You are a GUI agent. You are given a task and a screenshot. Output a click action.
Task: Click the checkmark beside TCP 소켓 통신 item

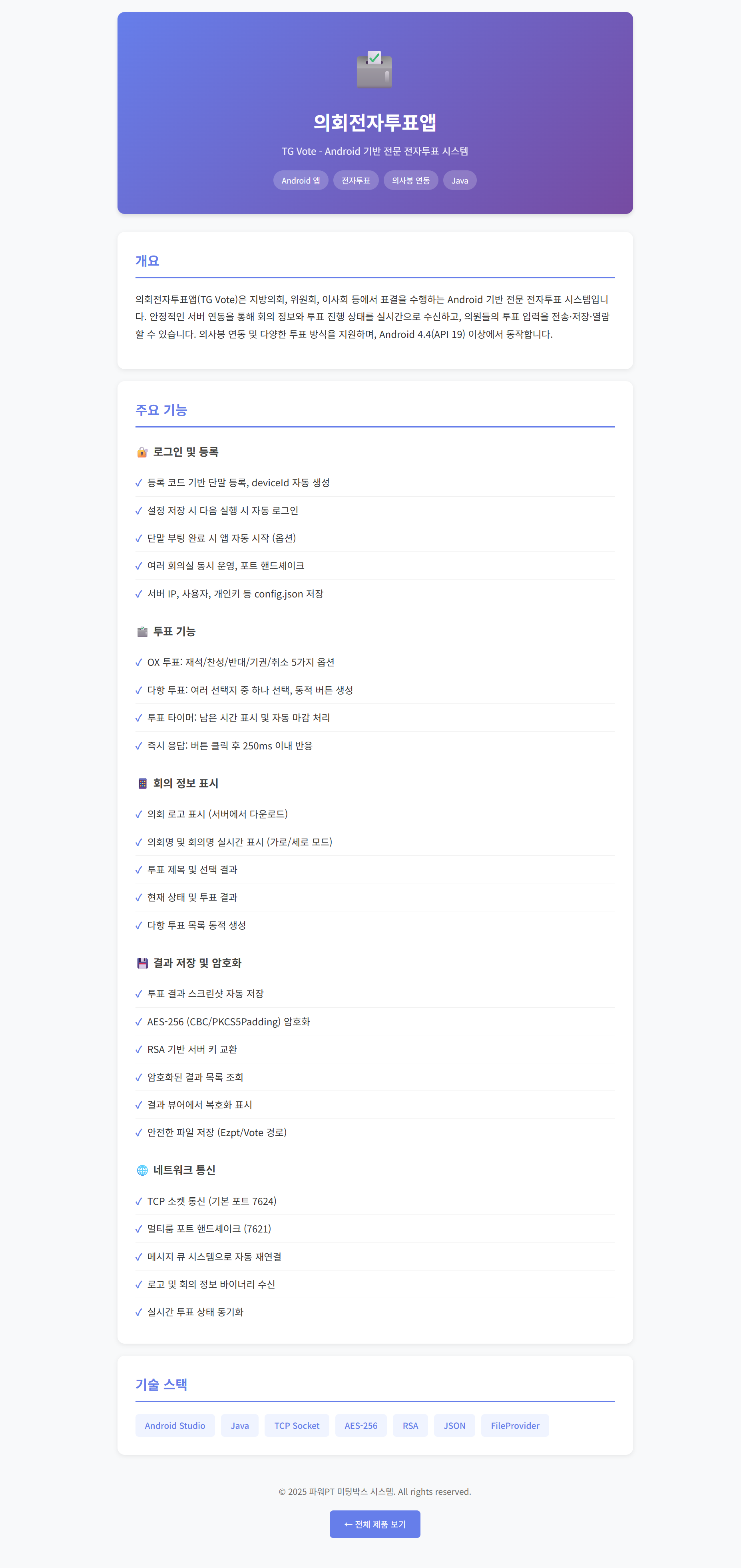tap(139, 1201)
